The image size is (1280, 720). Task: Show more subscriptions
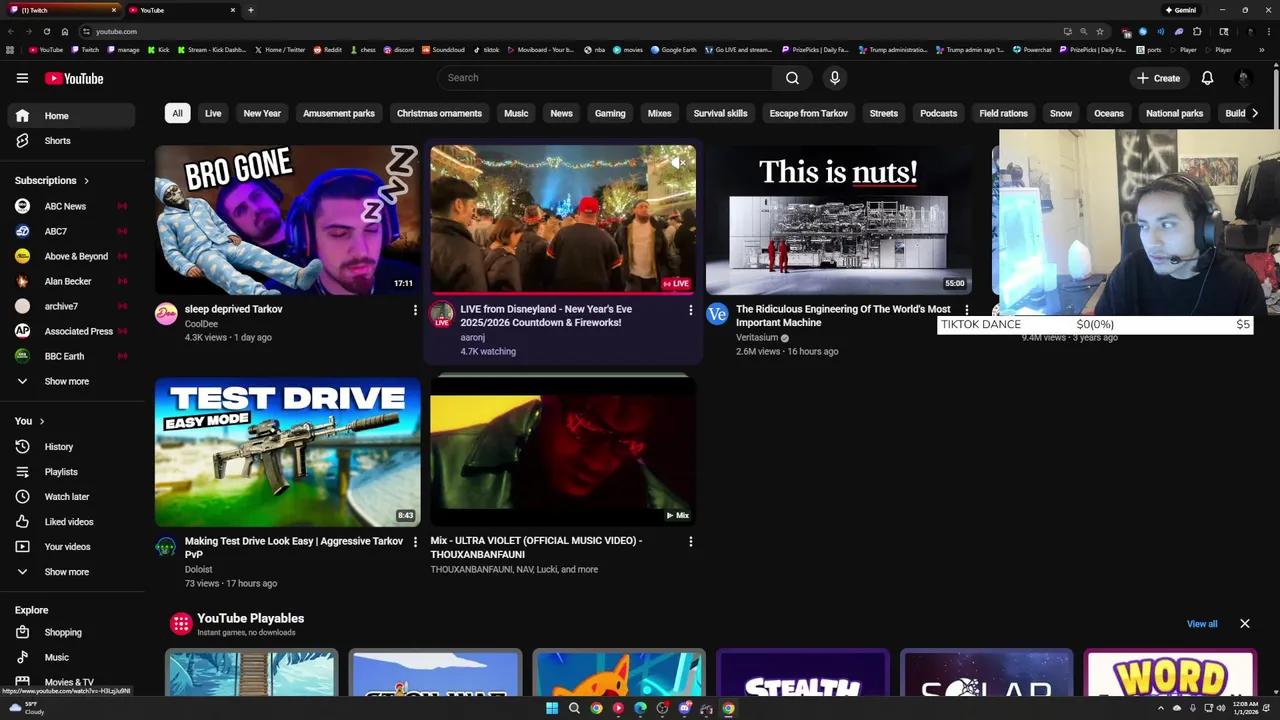[x=70, y=381]
